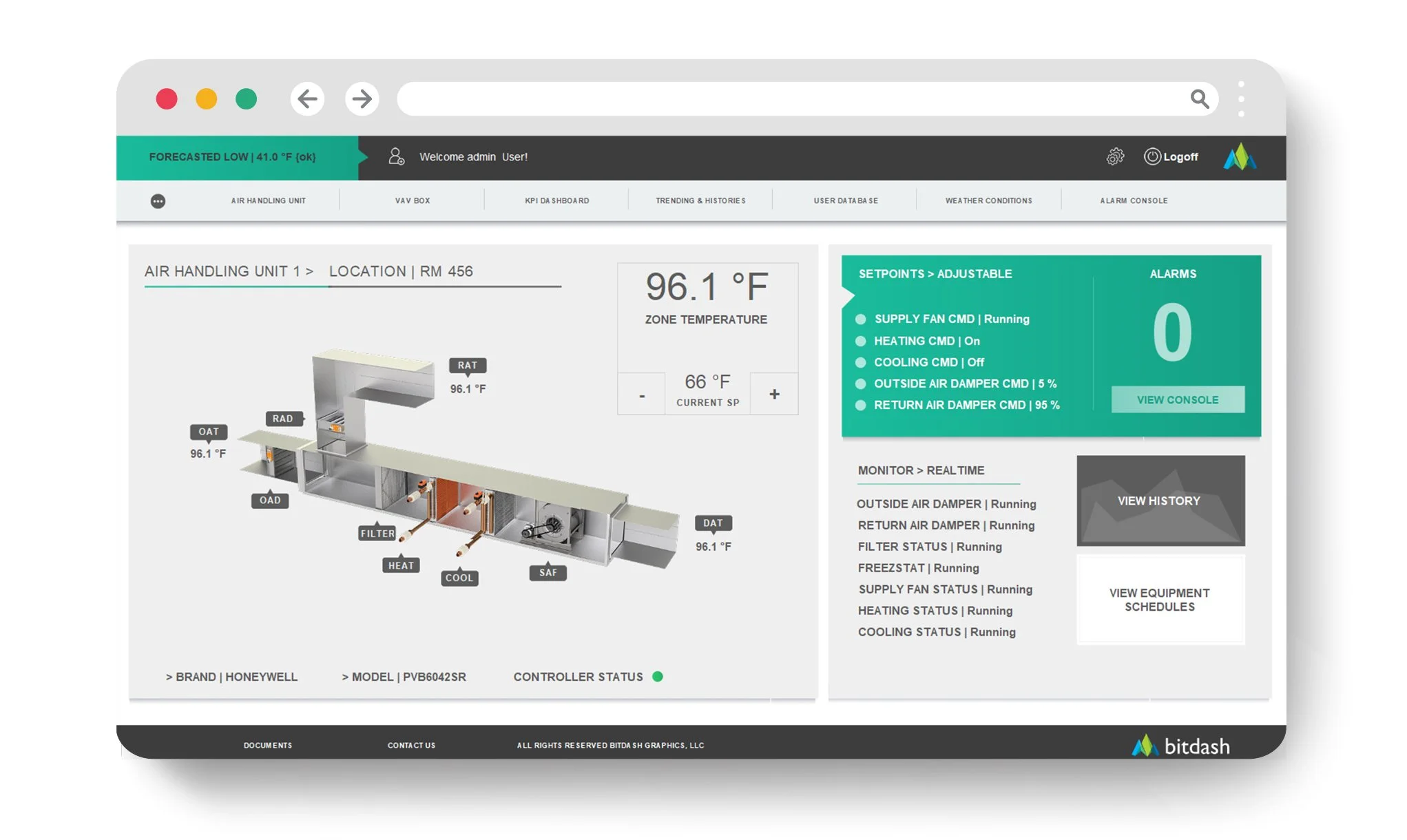Click the search magnifier icon
The width and height of the screenshot is (1407, 840).
[x=1200, y=99]
